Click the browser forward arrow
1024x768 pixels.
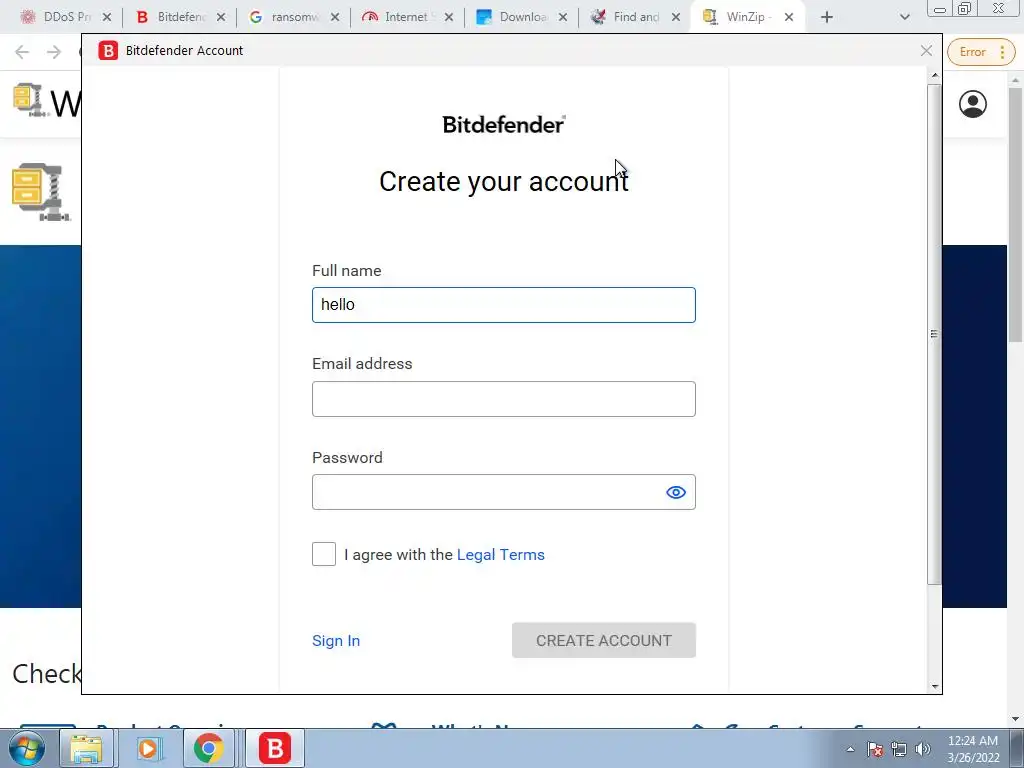pyautogui.click(x=54, y=52)
